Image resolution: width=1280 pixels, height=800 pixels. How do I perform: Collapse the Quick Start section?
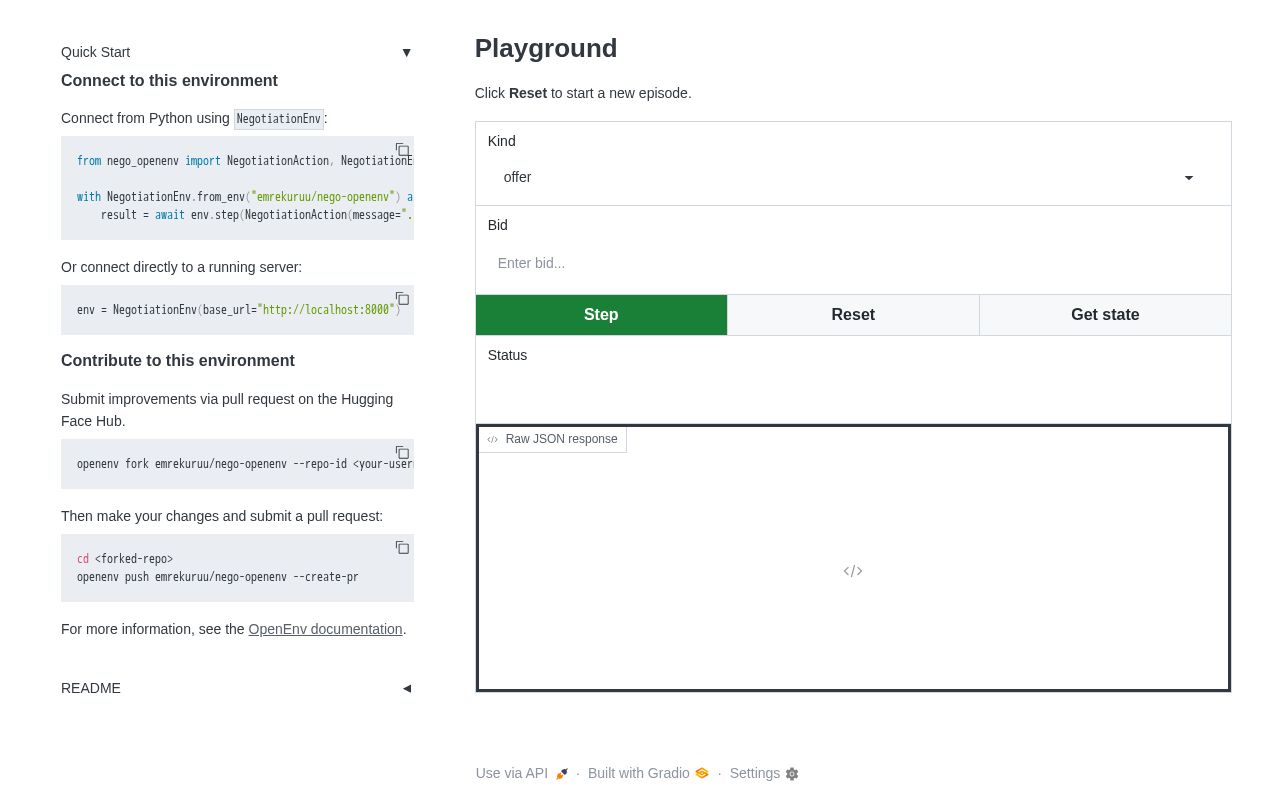[237, 52]
